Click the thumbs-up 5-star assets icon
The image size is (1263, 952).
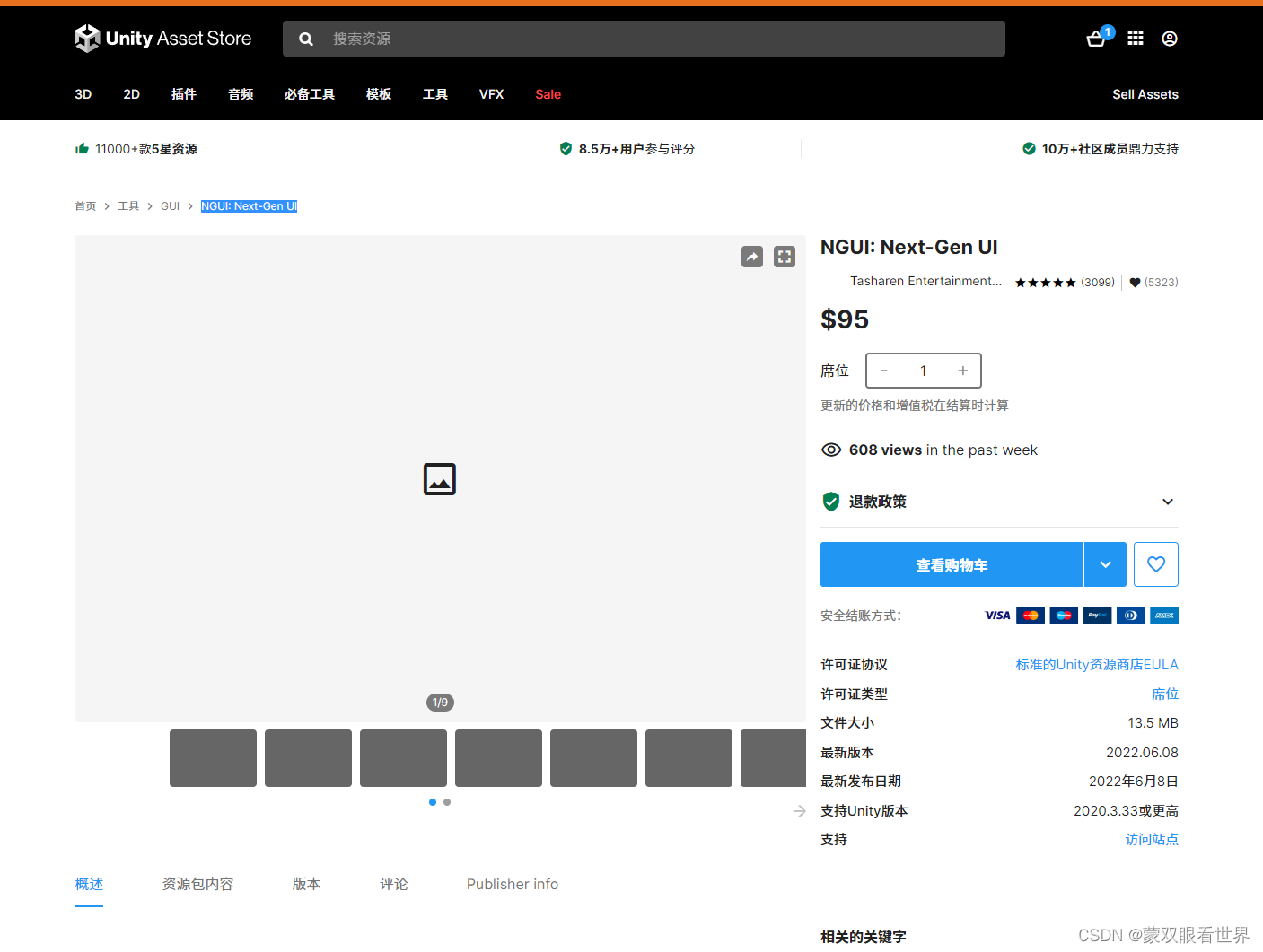82,149
